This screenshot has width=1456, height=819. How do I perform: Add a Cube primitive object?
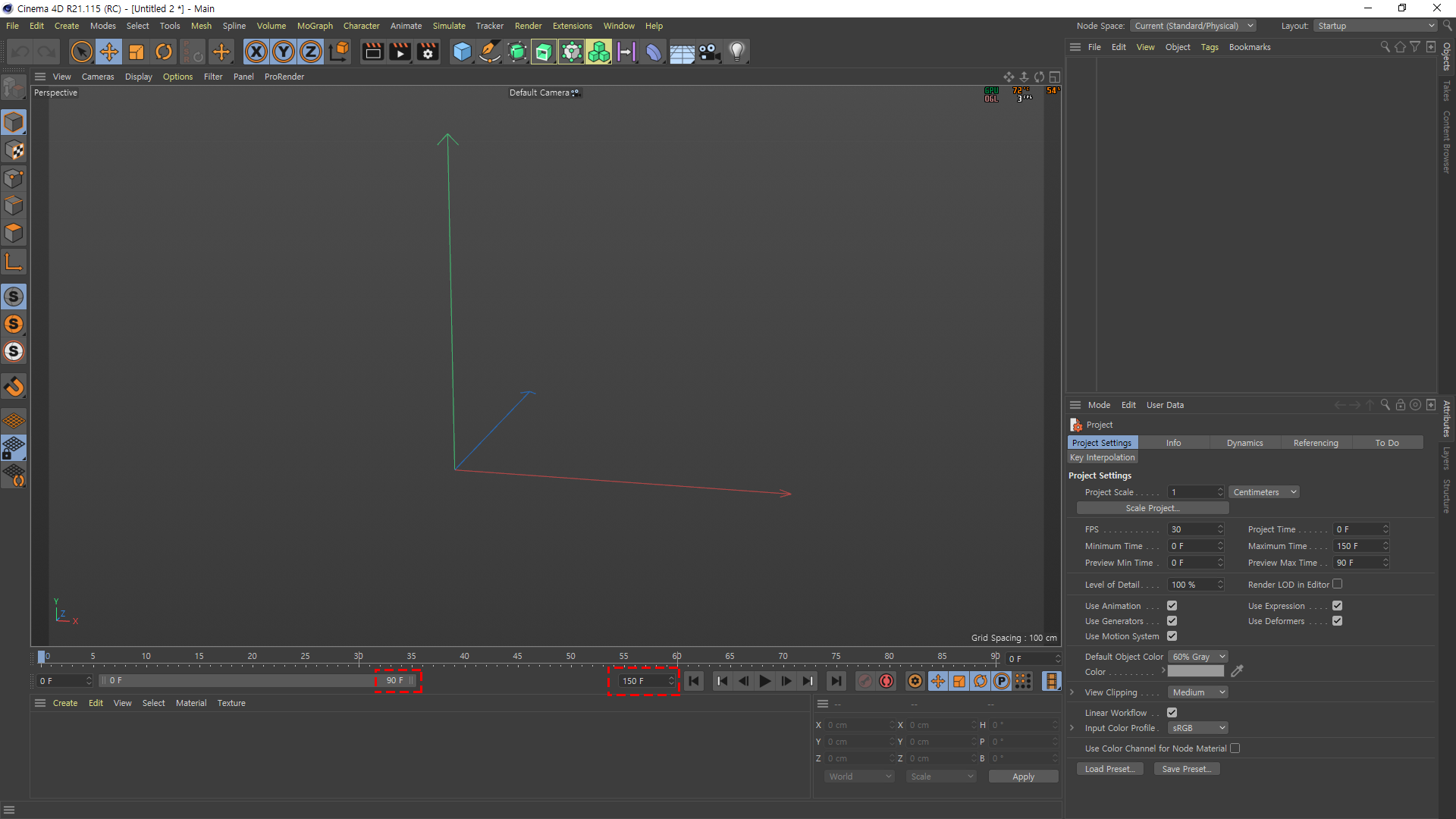[462, 52]
